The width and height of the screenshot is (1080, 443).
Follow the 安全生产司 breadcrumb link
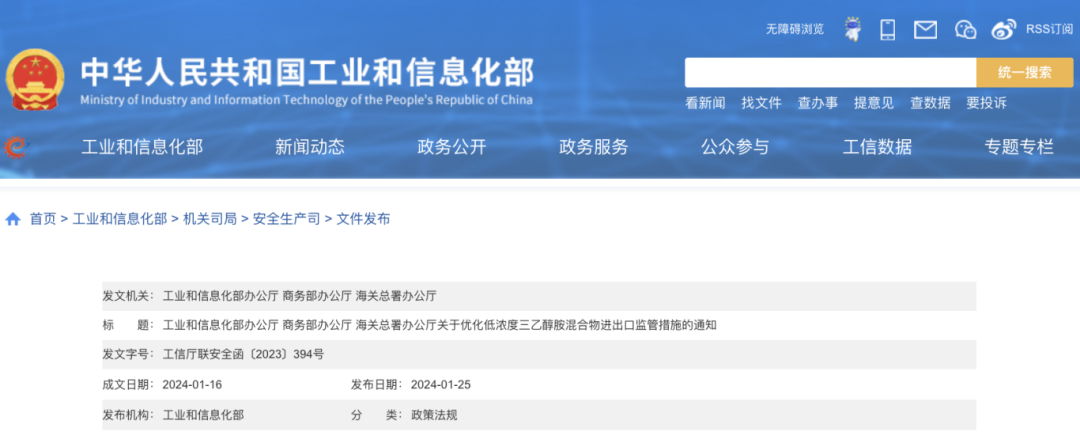(x=286, y=219)
